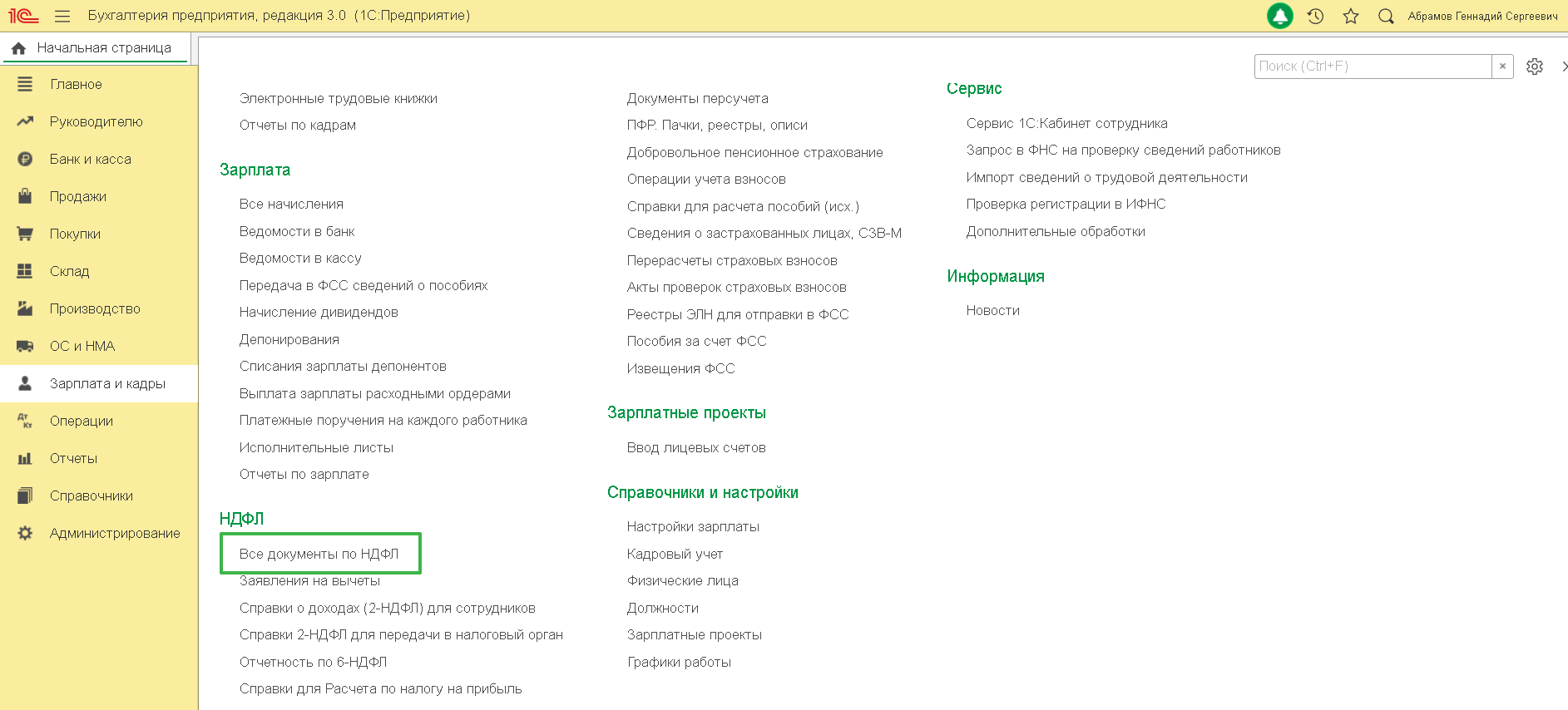The width and height of the screenshot is (1568, 710).
Task: Open Заявления на вычеты
Action: (x=309, y=580)
